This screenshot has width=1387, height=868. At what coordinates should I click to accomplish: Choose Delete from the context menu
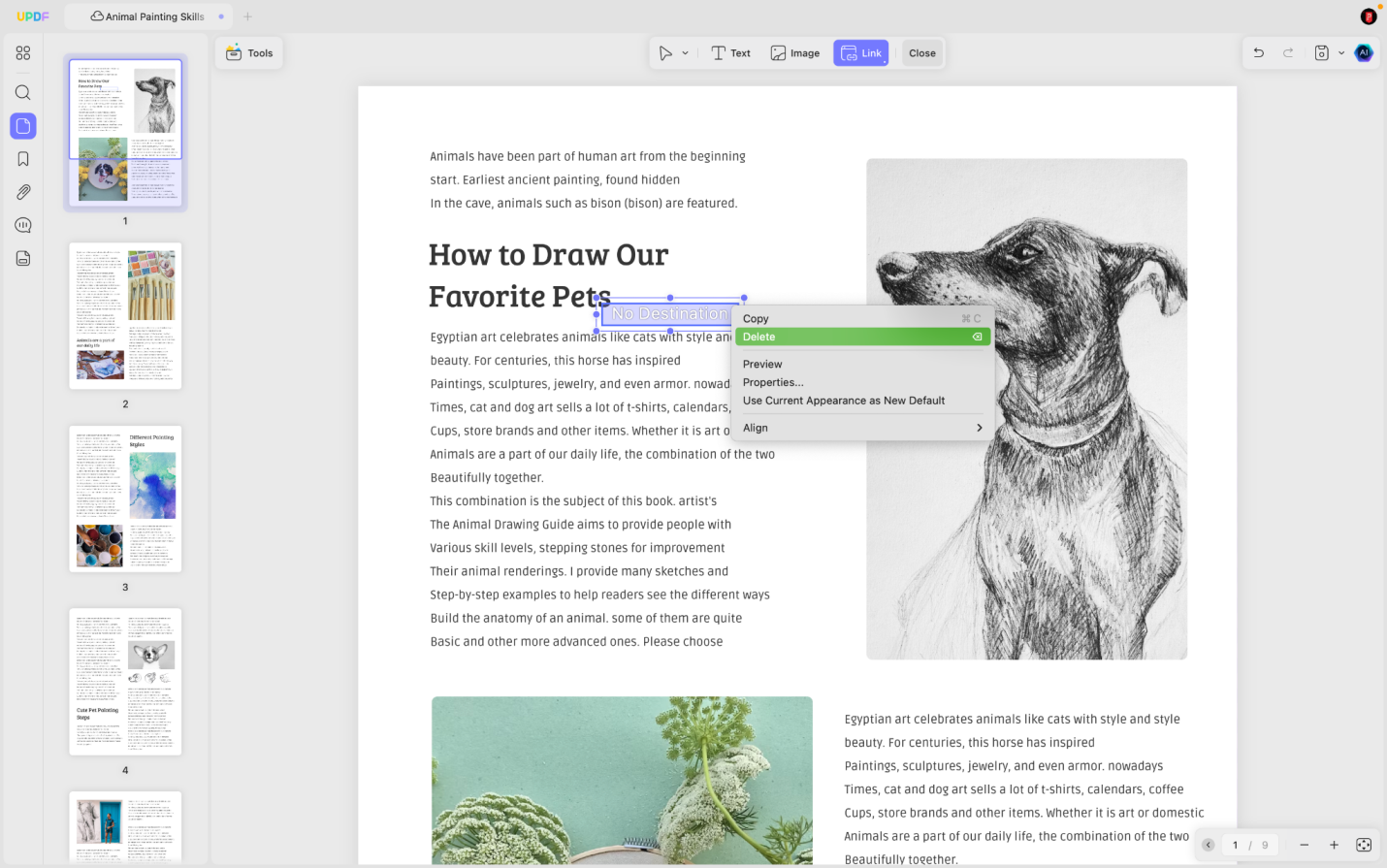click(x=862, y=337)
